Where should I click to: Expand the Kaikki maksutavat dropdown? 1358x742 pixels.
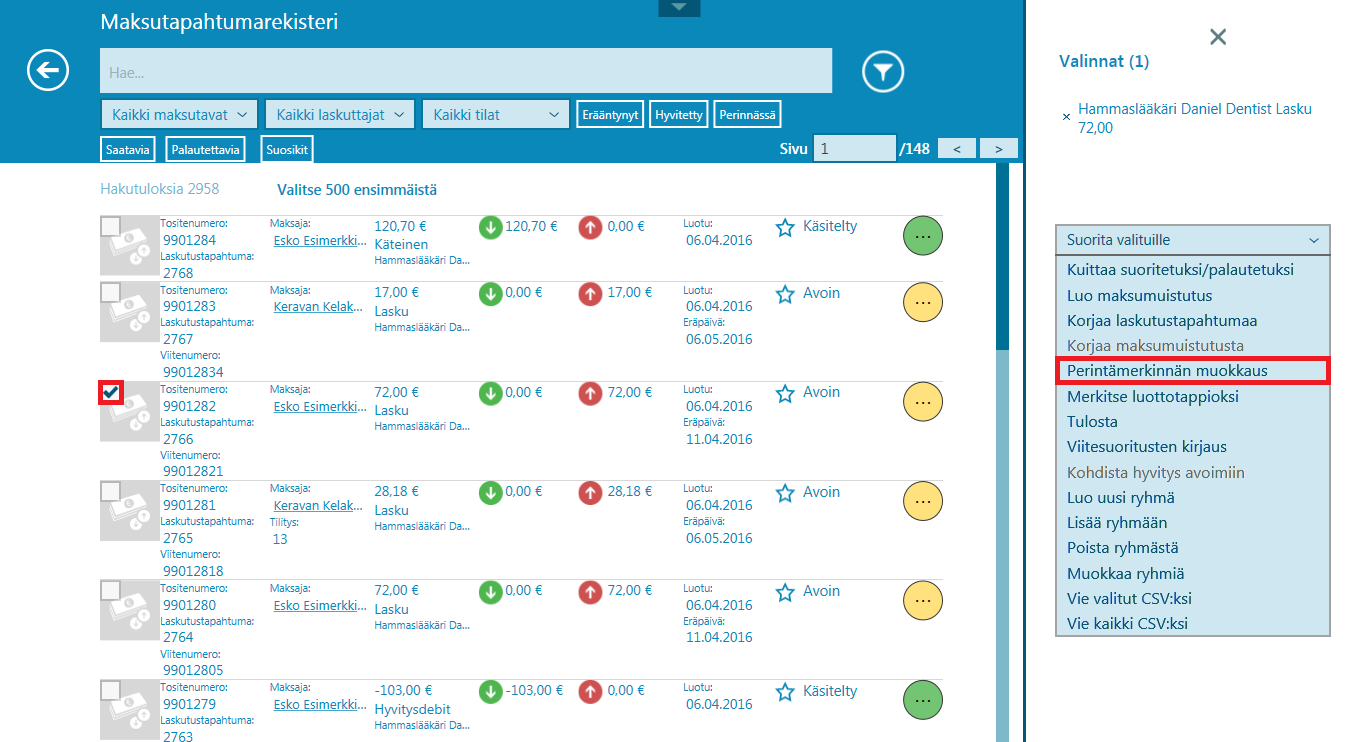pyautogui.click(x=180, y=115)
